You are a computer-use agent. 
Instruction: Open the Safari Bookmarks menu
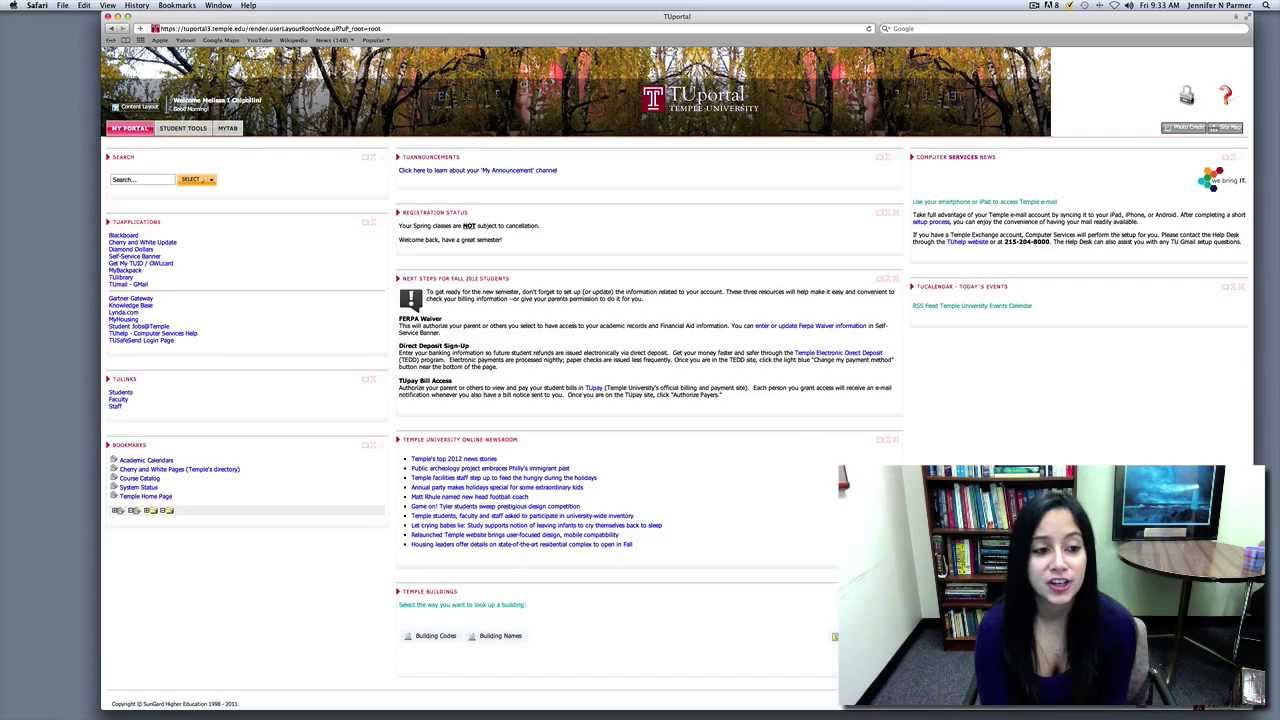tap(177, 5)
